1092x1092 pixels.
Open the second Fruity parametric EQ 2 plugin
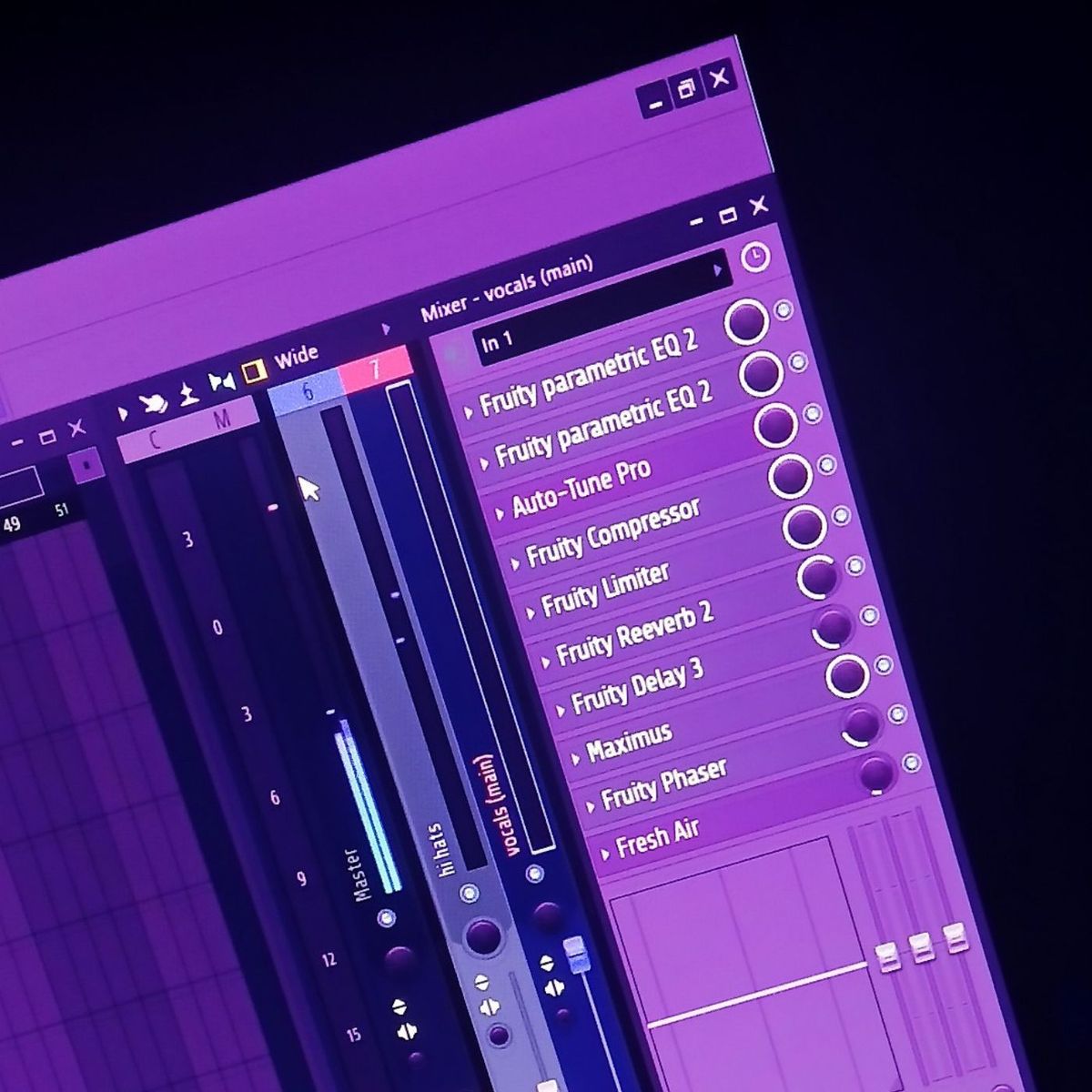[603, 426]
